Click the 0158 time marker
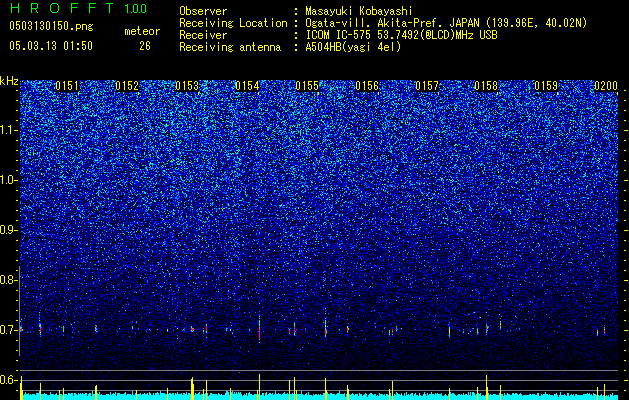The width and height of the screenshot is (629, 400). [486, 86]
